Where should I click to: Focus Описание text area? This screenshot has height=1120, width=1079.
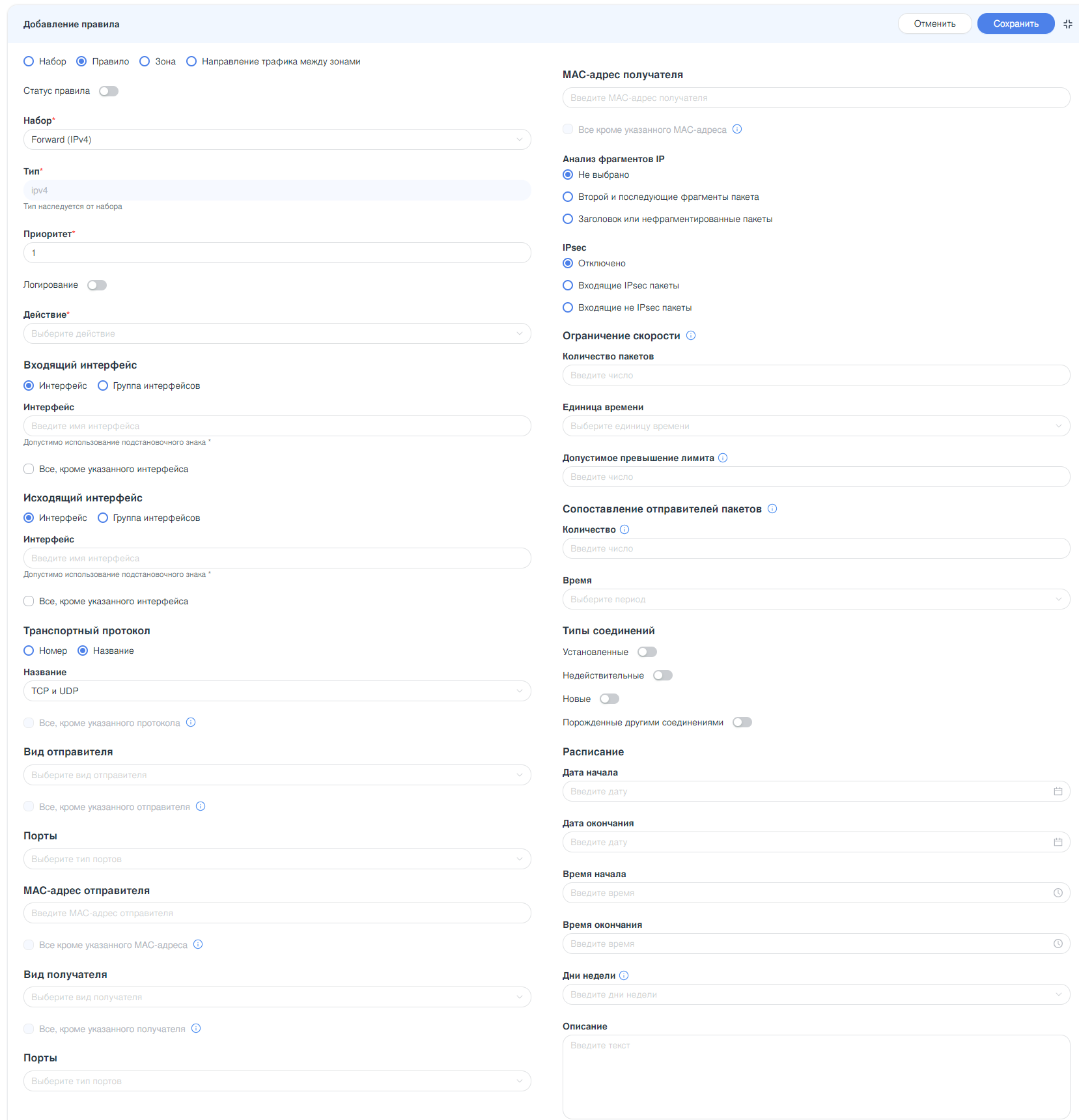click(817, 1076)
